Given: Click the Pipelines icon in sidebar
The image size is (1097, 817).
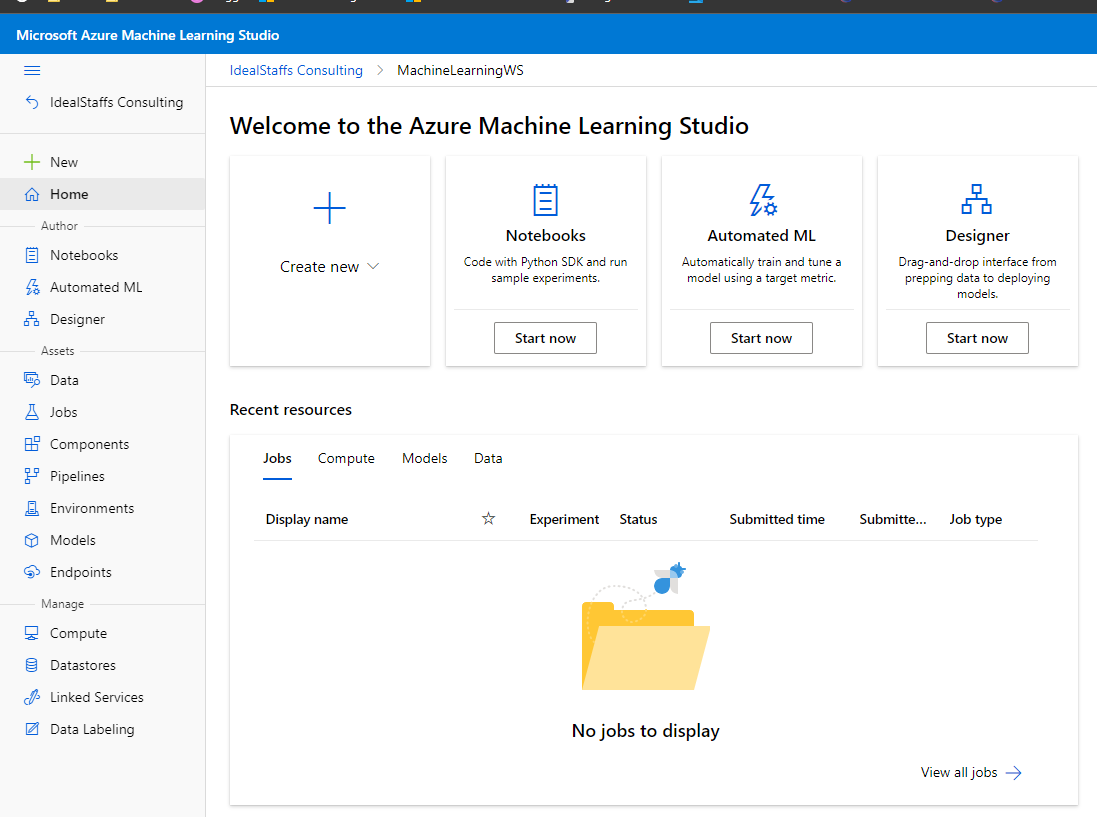Looking at the screenshot, I should pos(32,476).
